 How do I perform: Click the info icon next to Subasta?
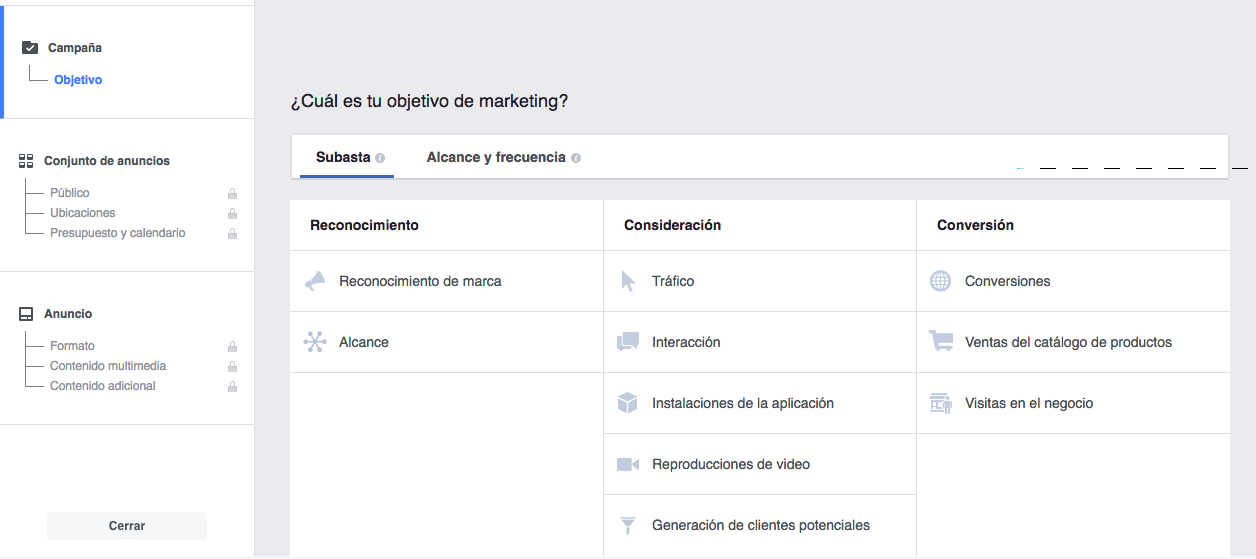pyautogui.click(x=380, y=158)
